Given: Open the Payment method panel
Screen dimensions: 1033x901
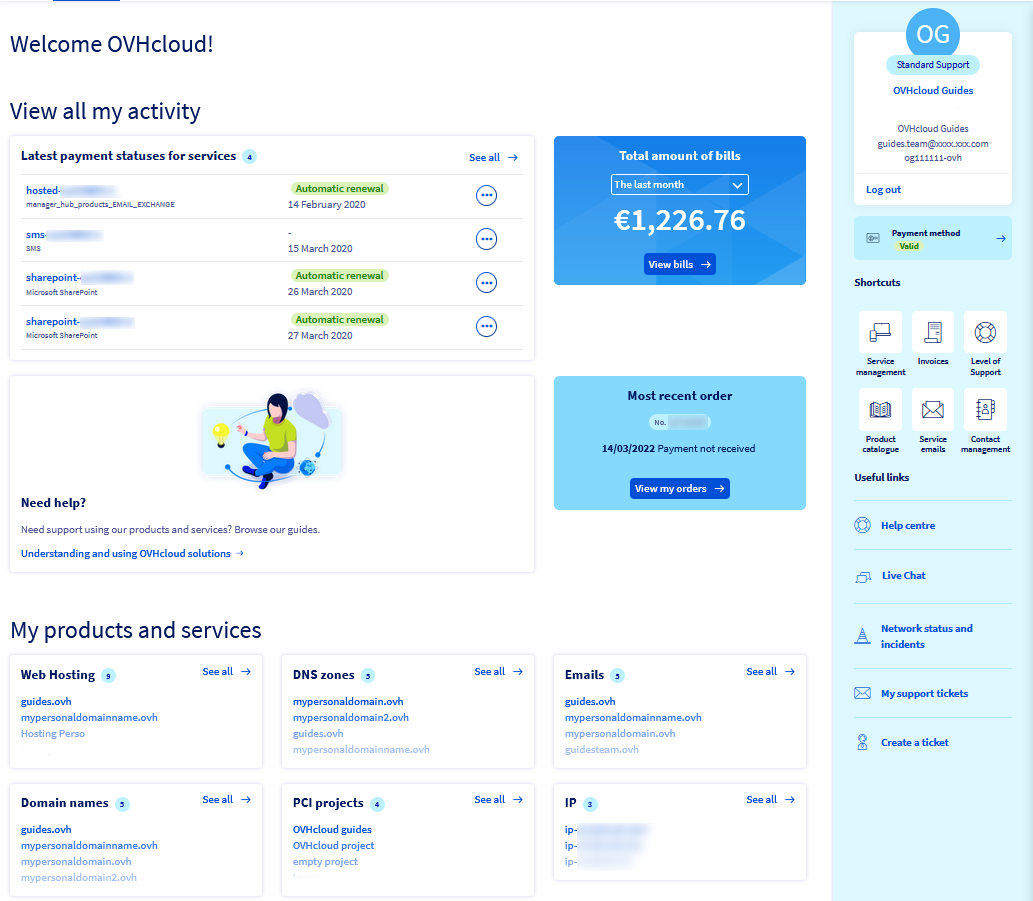Looking at the screenshot, I should 932,237.
